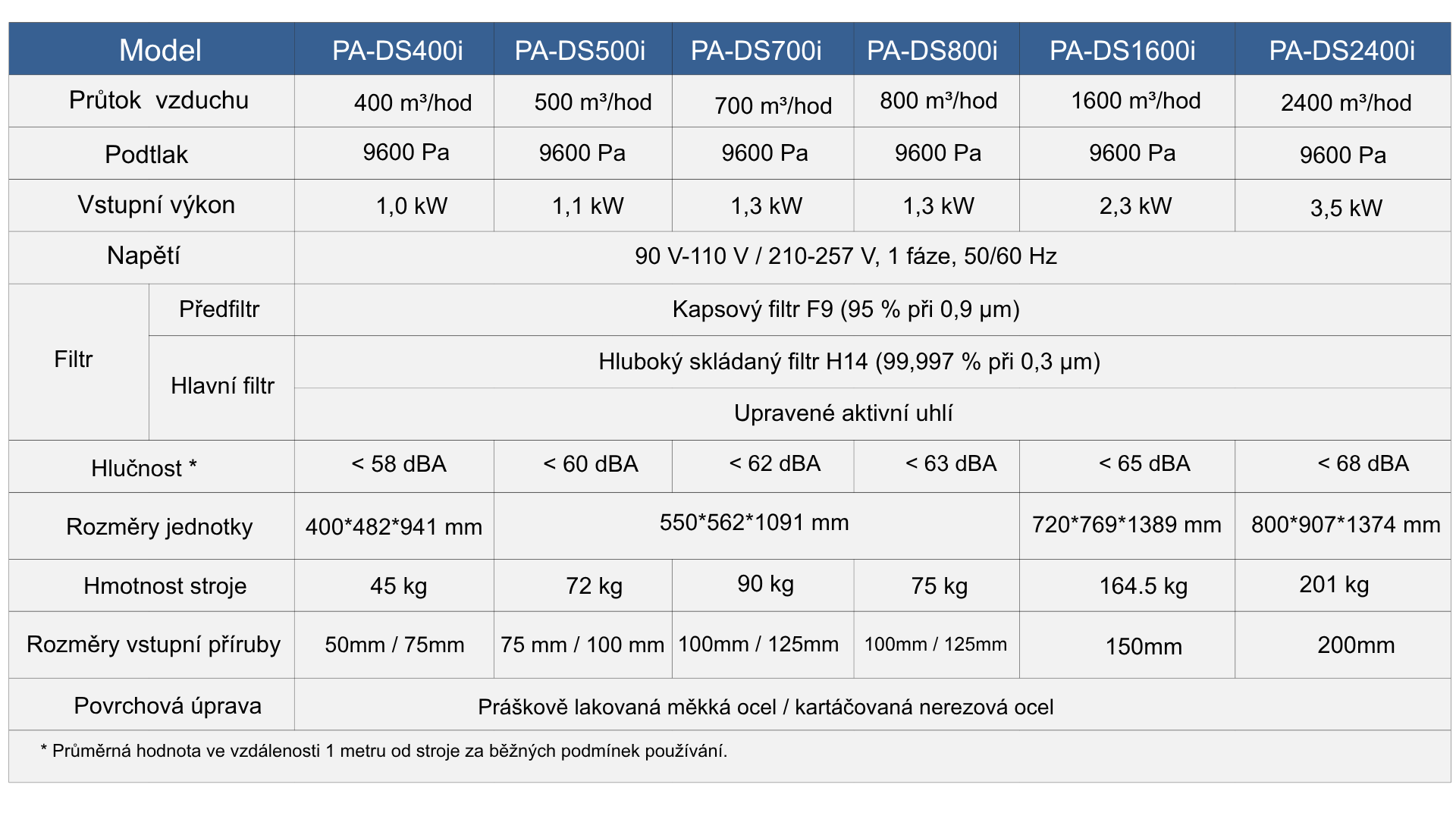1456x819 pixels.
Task: Select the PA-DS2400i column header
Action: [x=1341, y=50]
